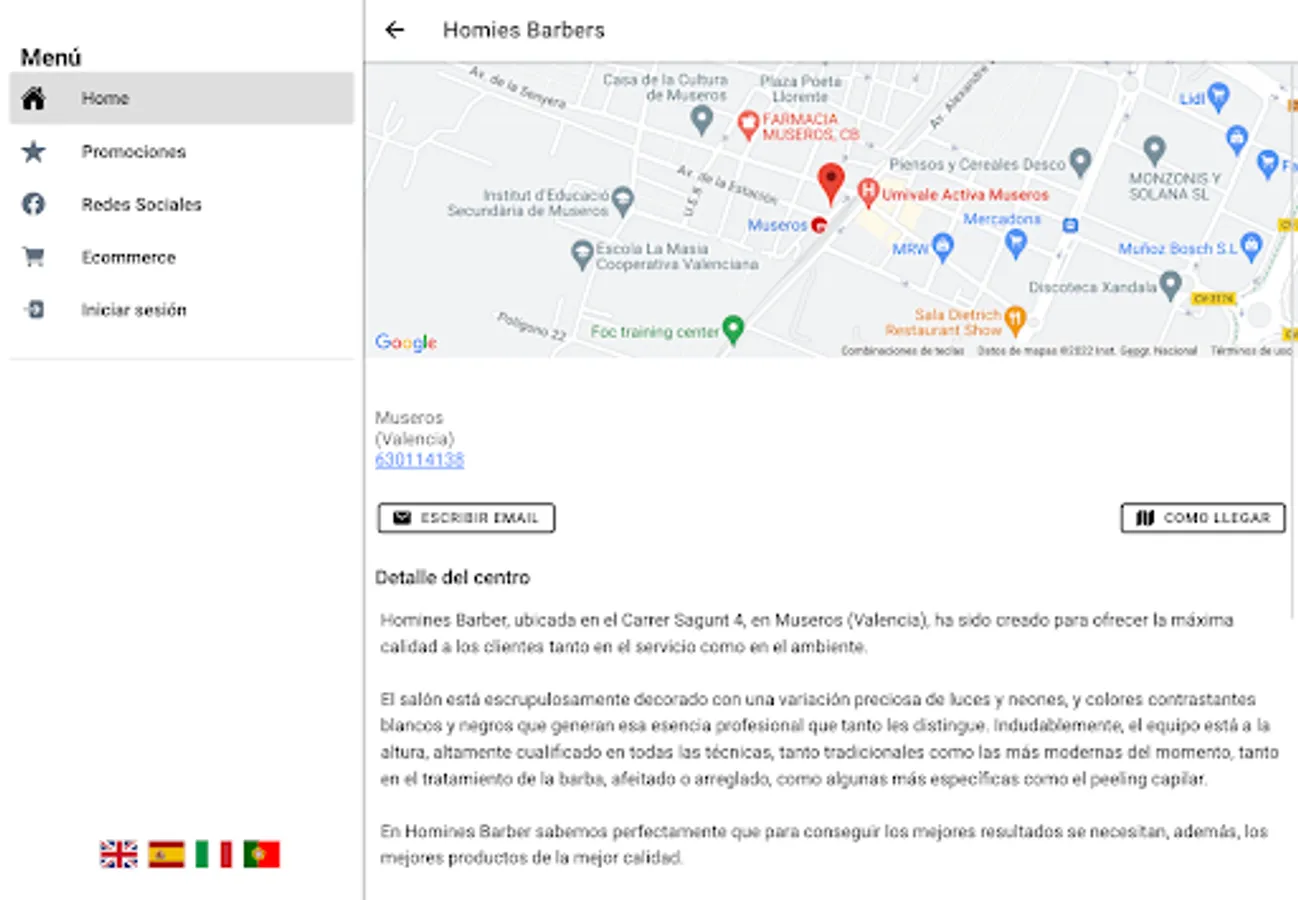Click the Av. de la Estación label

(727, 183)
